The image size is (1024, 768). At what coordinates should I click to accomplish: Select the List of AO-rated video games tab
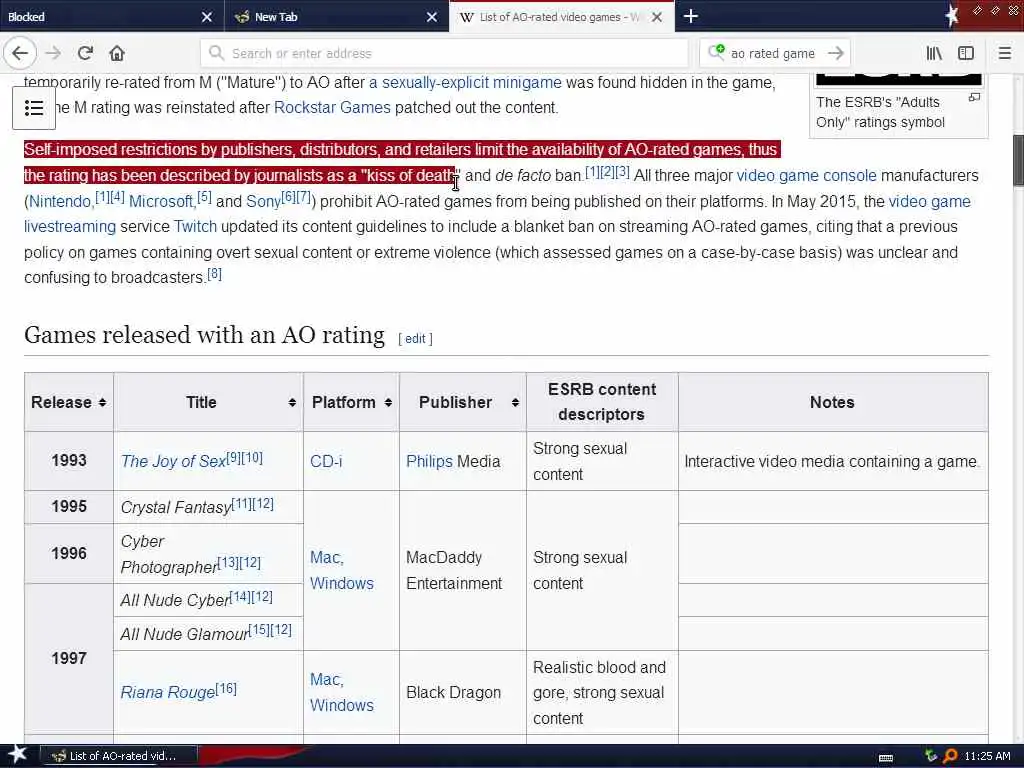point(562,17)
